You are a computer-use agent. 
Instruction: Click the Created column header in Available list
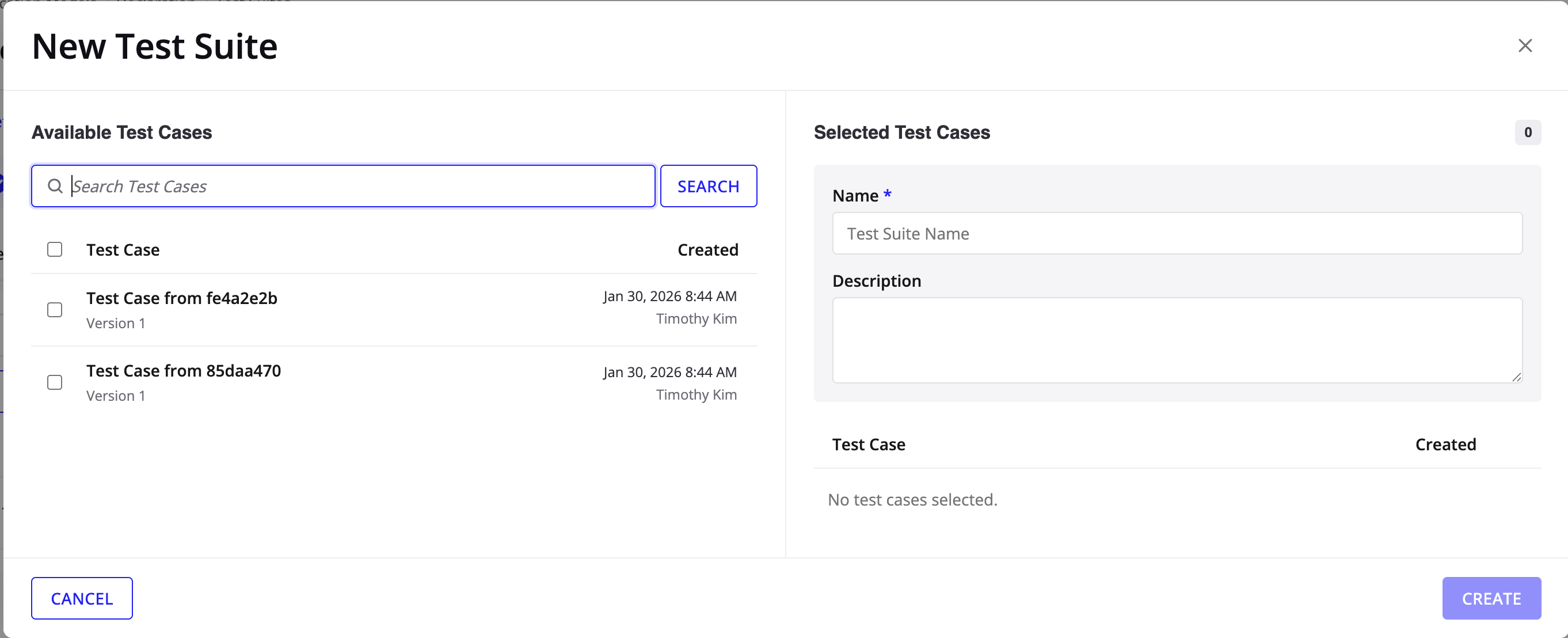point(708,249)
